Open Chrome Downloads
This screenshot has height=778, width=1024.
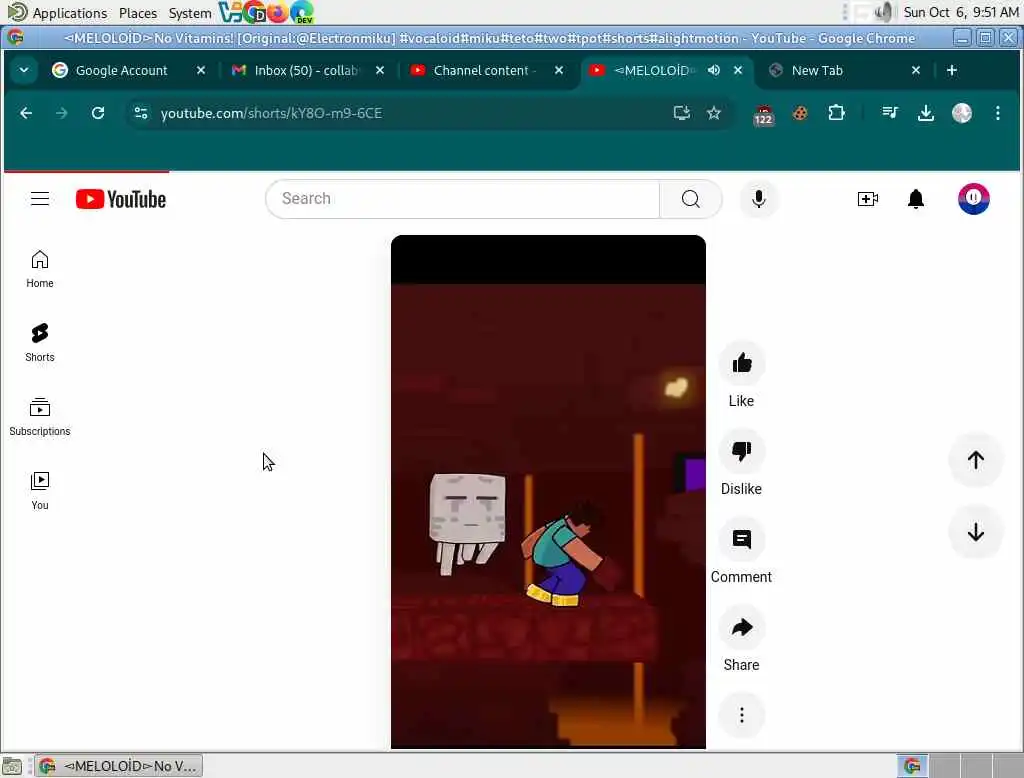point(925,113)
